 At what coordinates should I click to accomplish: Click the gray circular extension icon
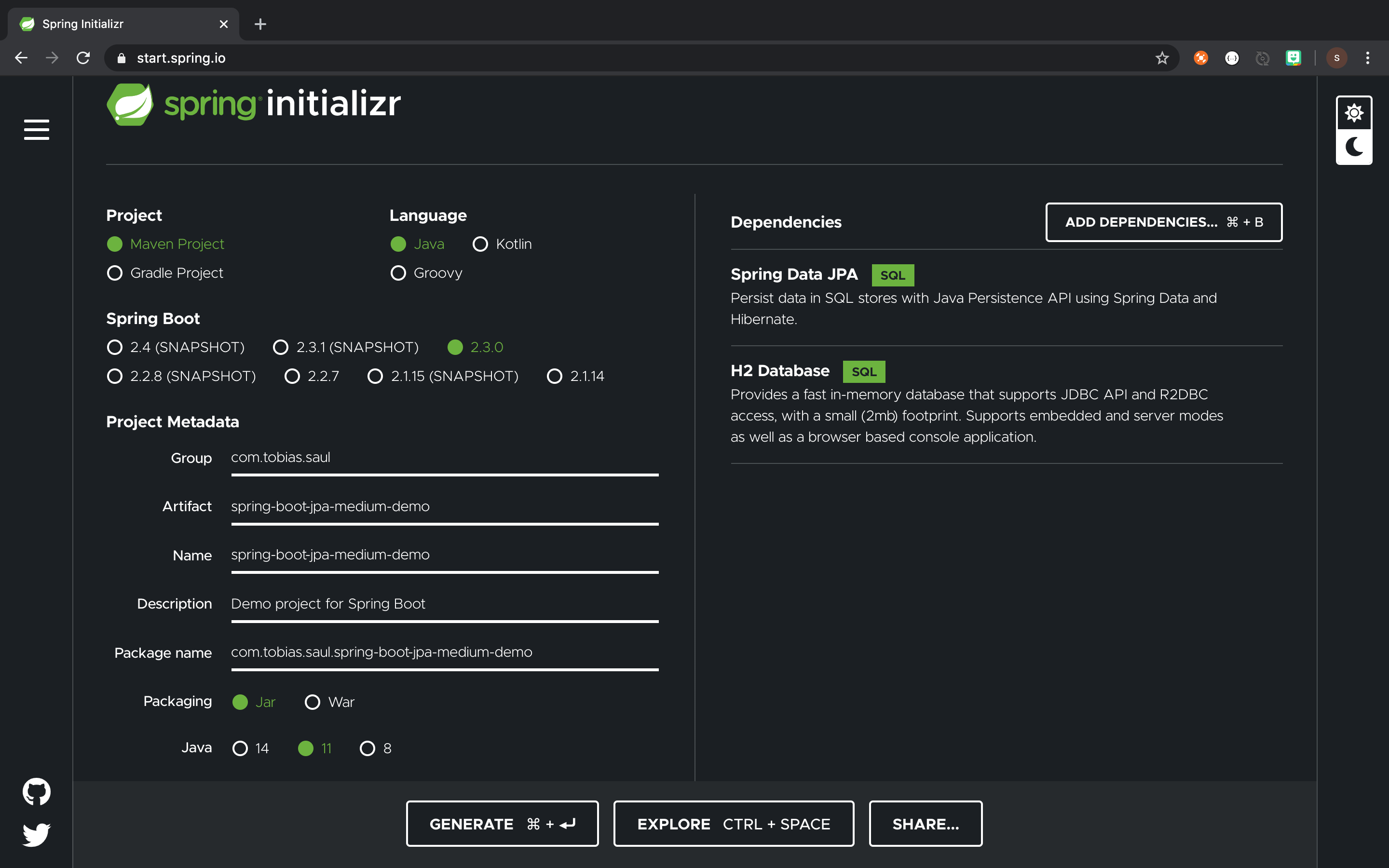1262,58
